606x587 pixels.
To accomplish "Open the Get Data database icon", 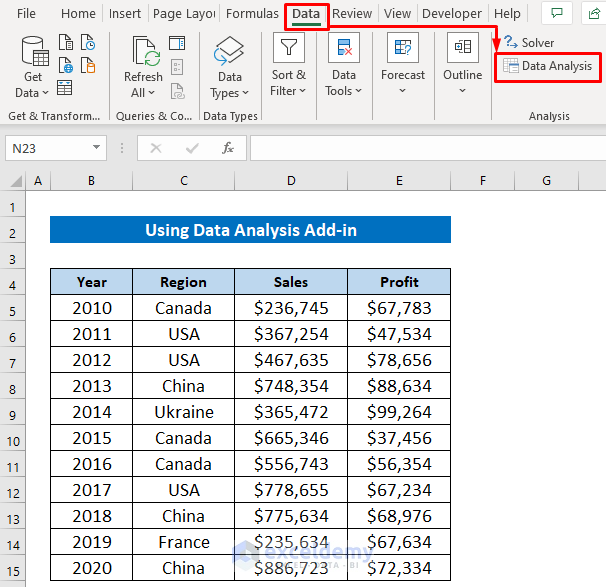I will 35,51.
